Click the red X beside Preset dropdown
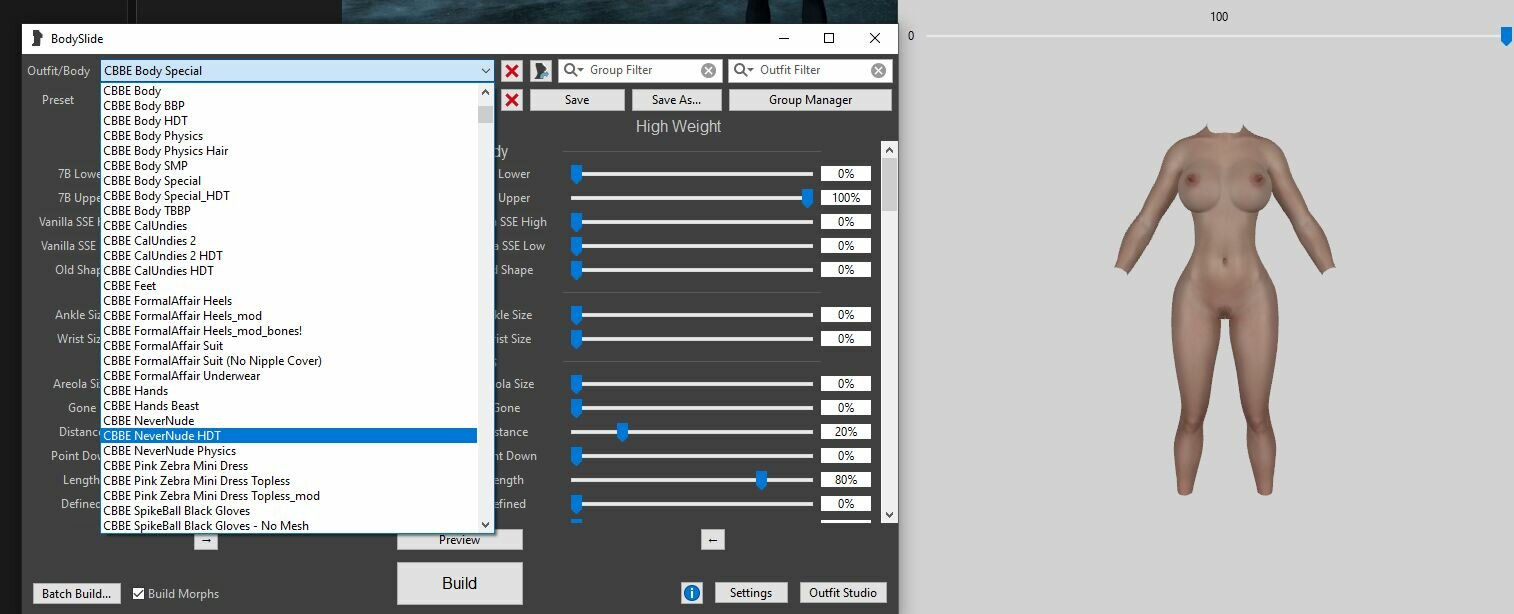The height and width of the screenshot is (614, 1514). (x=512, y=100)
